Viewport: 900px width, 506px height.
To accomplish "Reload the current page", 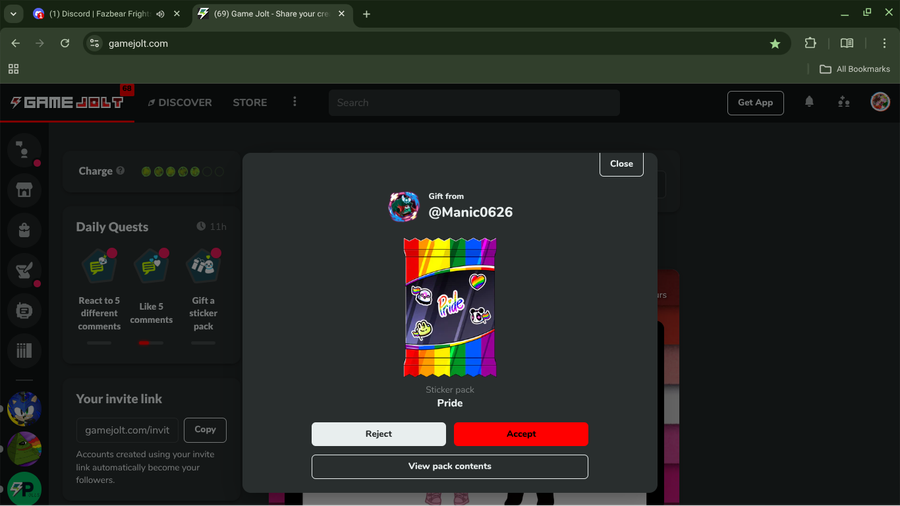I will [x=65, y=43].
